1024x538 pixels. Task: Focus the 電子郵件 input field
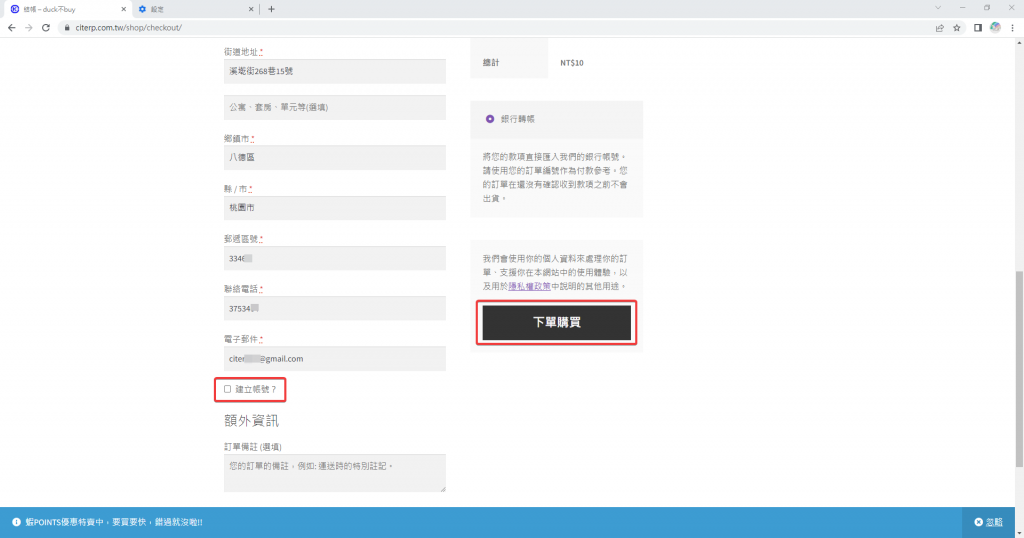[334, 358]
